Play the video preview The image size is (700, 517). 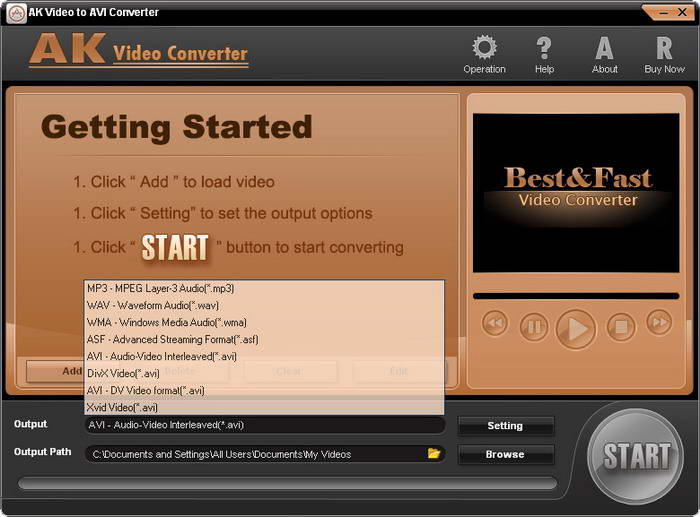click(576, 329)
